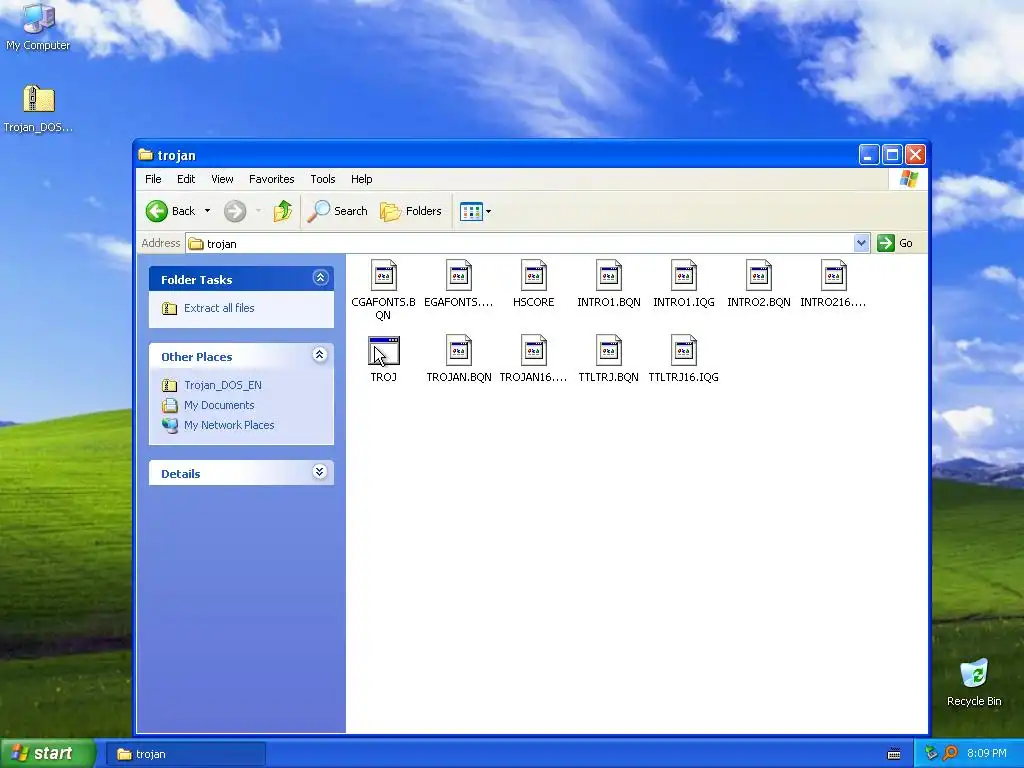Select the TROJAN.BQN file icon
The height and width of the screenshot is (768, 1024).
(x=458, y=350)
